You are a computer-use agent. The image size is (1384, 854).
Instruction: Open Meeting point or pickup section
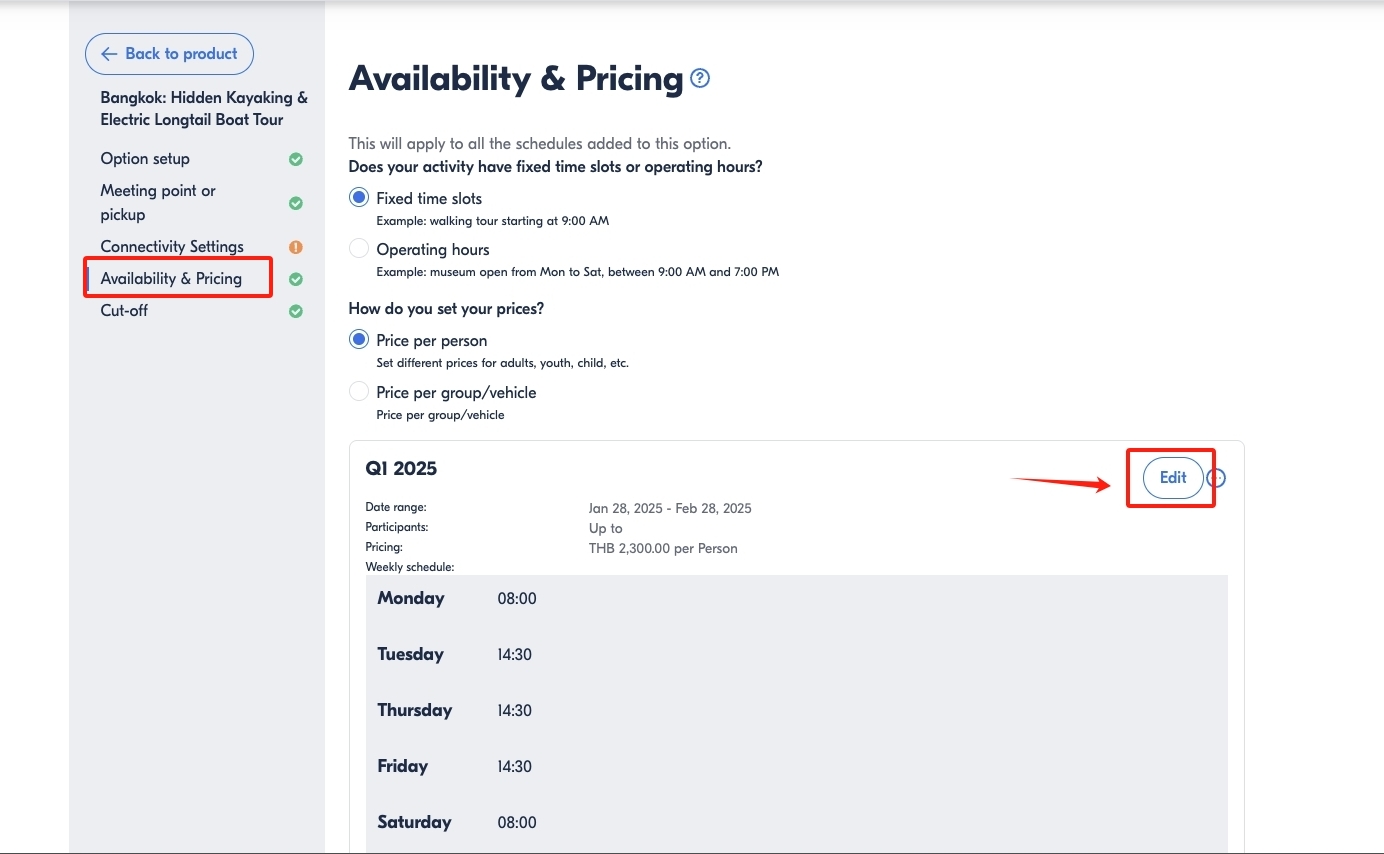pos(158,202)
